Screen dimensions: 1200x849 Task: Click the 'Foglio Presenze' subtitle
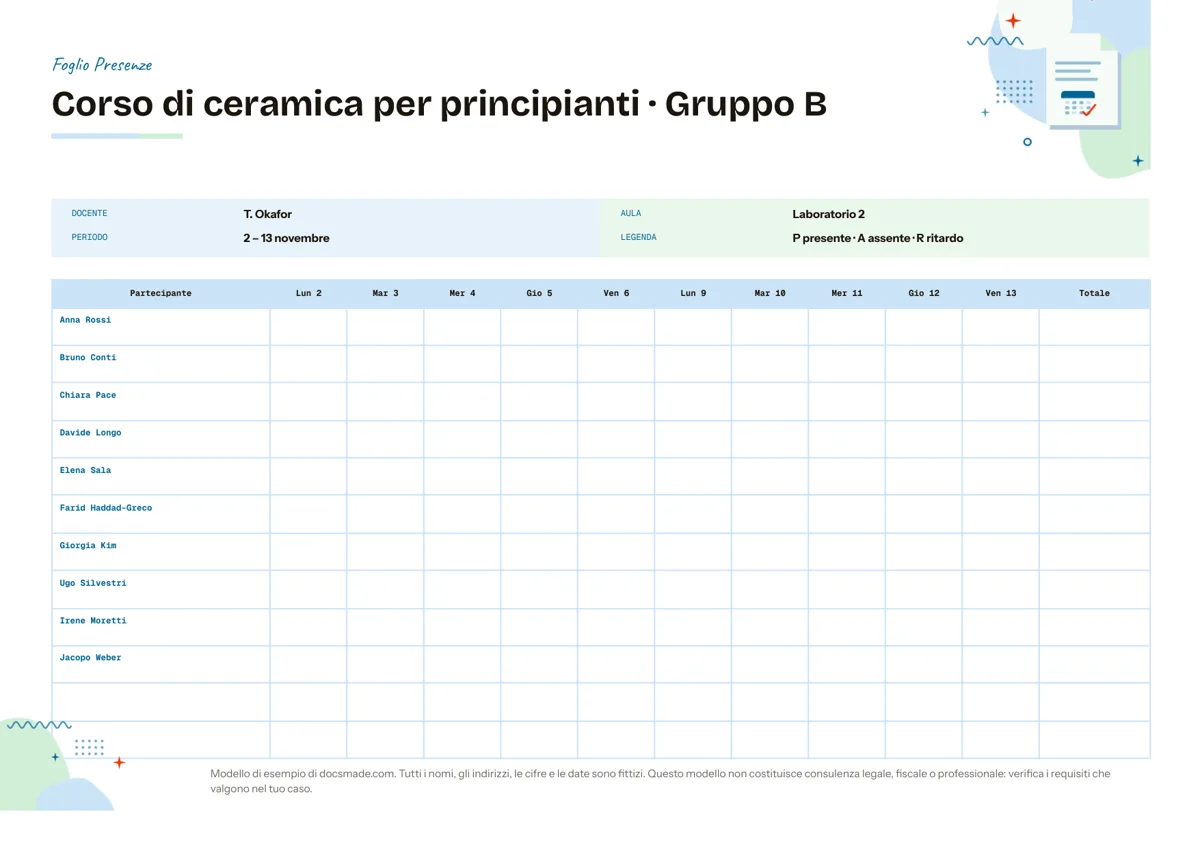pyautogui.click(x=102, y=65)
